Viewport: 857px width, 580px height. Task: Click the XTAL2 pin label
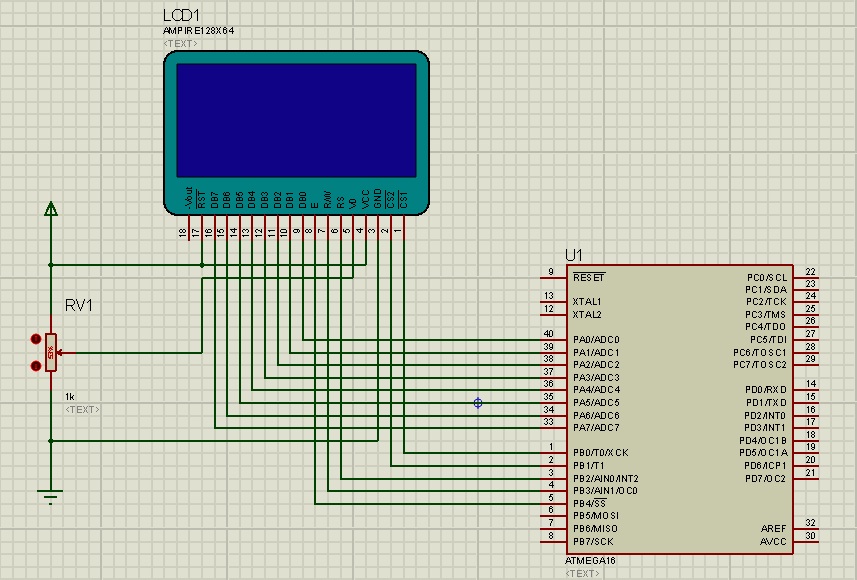tap(587, 315)
